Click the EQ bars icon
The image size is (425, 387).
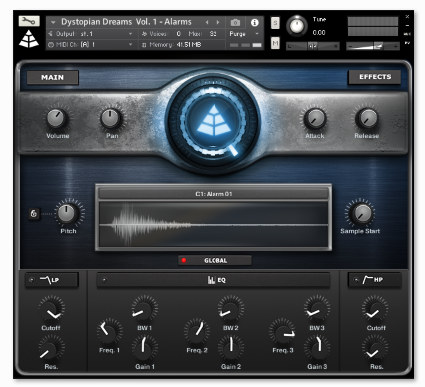[211, 280]
